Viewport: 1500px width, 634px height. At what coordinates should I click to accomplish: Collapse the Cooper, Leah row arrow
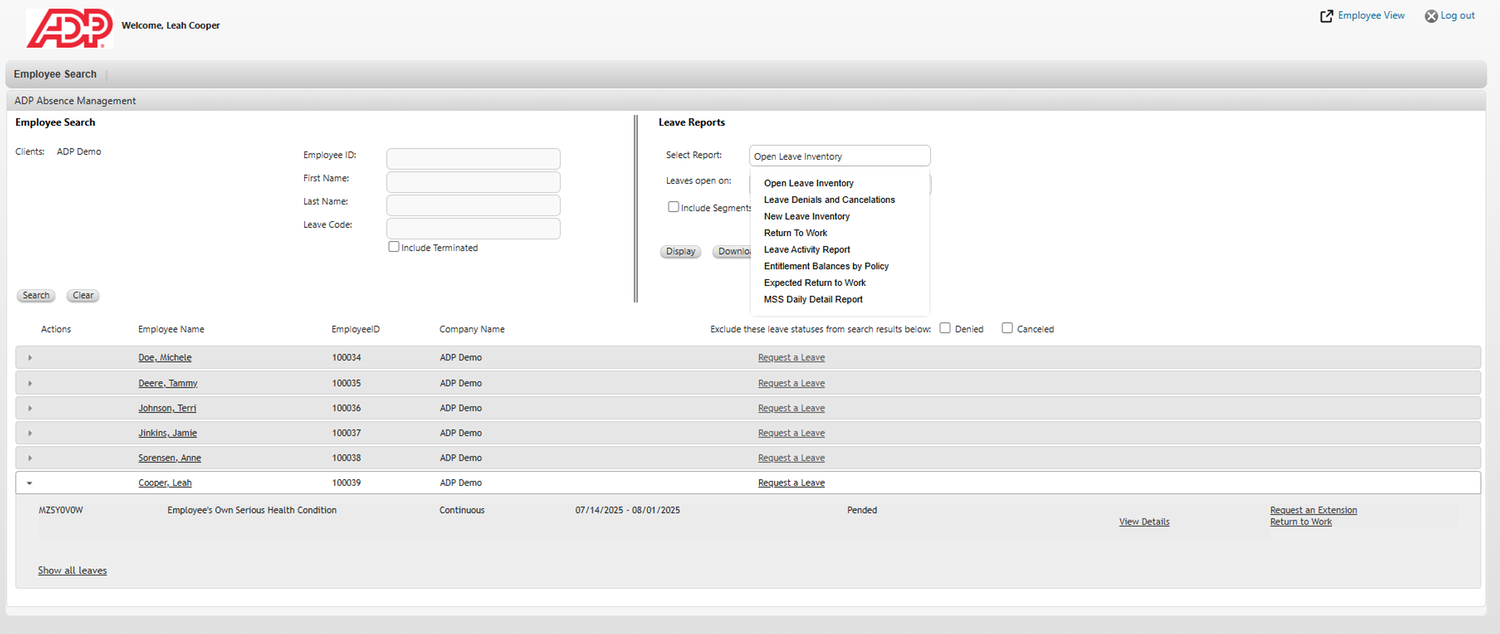click(30, 483)
